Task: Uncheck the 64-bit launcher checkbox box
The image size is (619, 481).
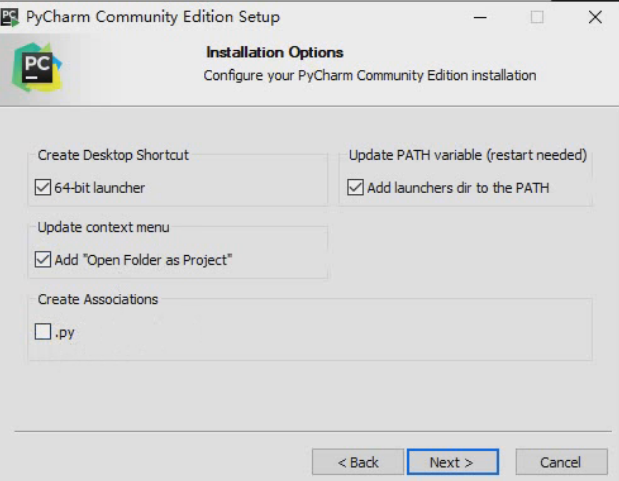Action: click(x=43, y=188)
